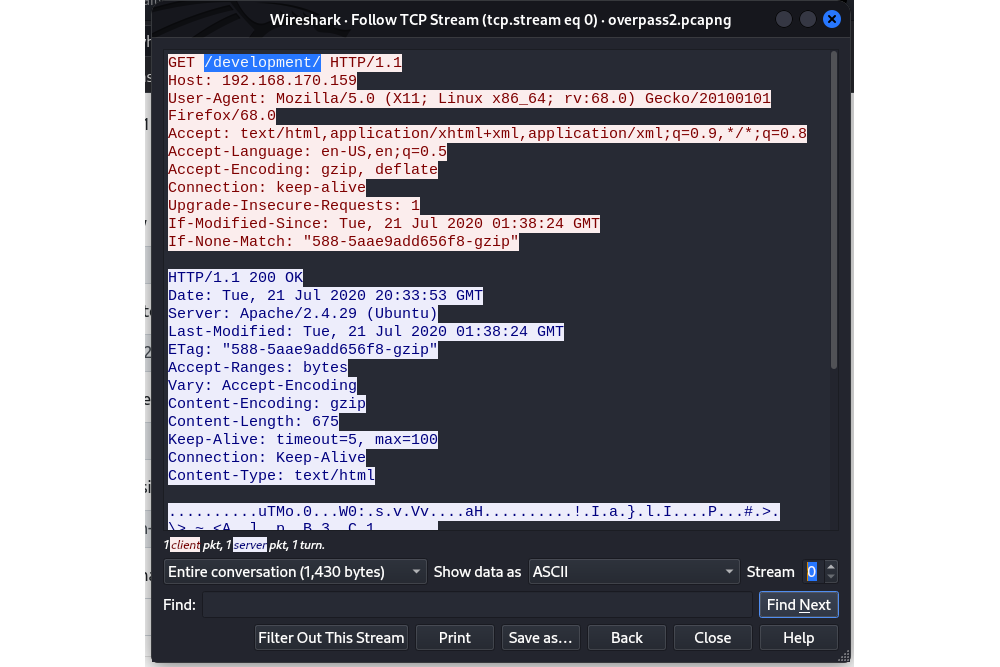Click the Back button
Viewport: 1000px width, 667px height.
pyautogui.click(x=627, y=638)
